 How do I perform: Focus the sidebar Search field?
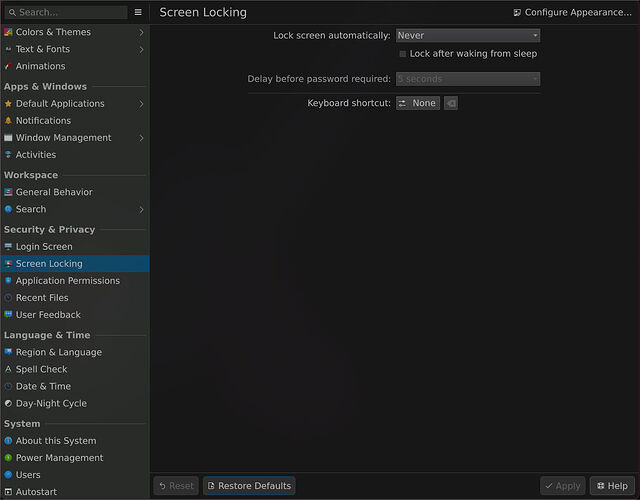66,12
